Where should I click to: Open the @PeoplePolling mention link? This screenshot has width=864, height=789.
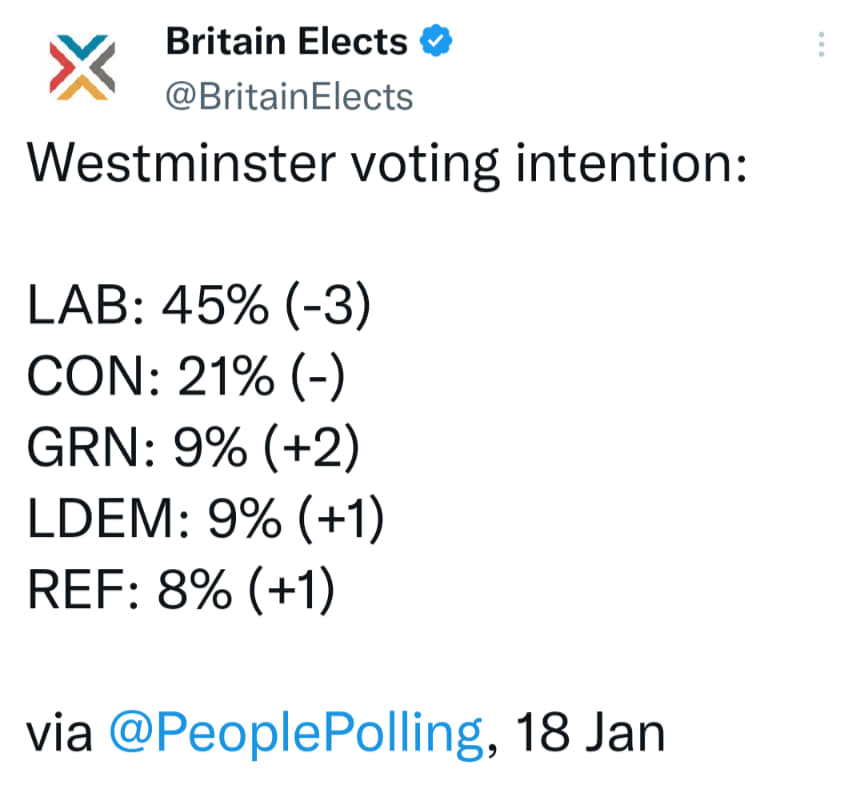click(294, 732)
